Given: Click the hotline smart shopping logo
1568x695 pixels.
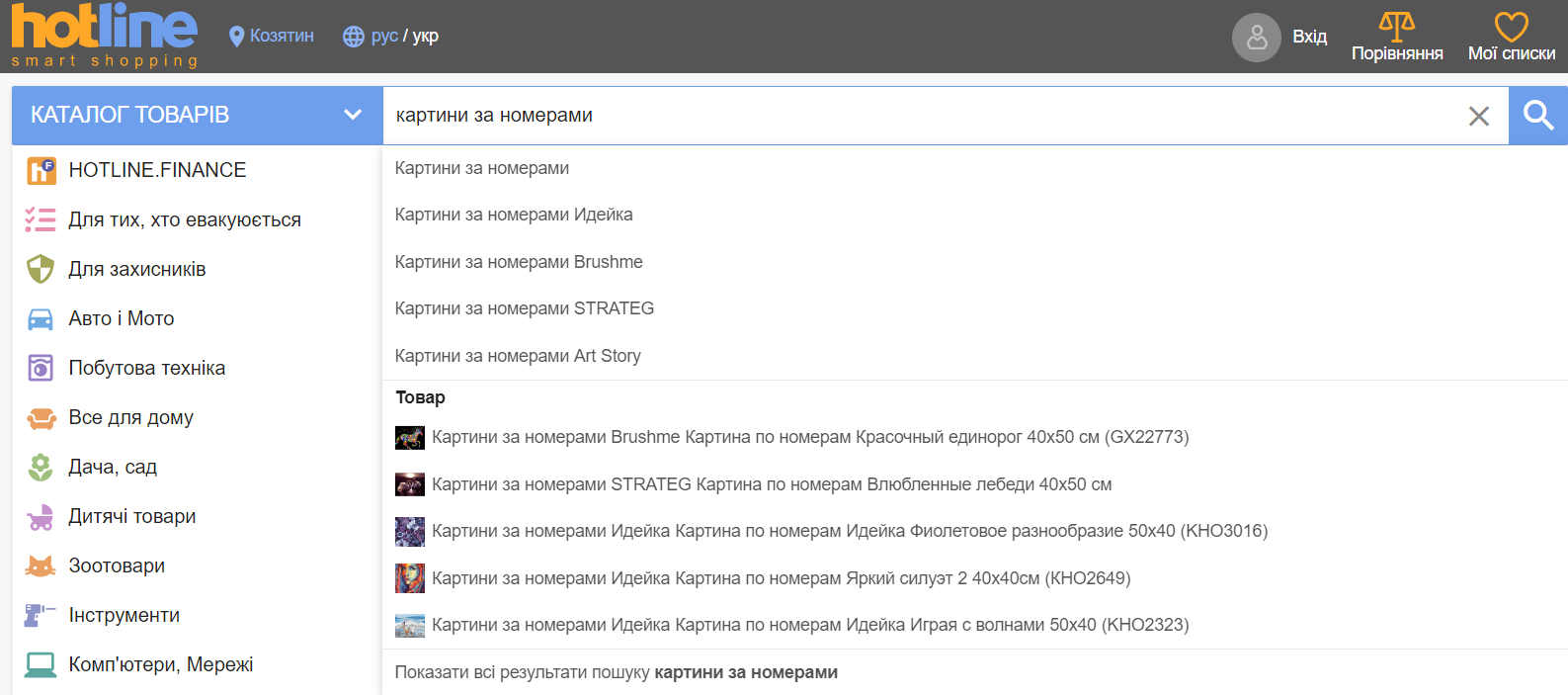Looking at the screenshot, I should click(x=104, y=36).
